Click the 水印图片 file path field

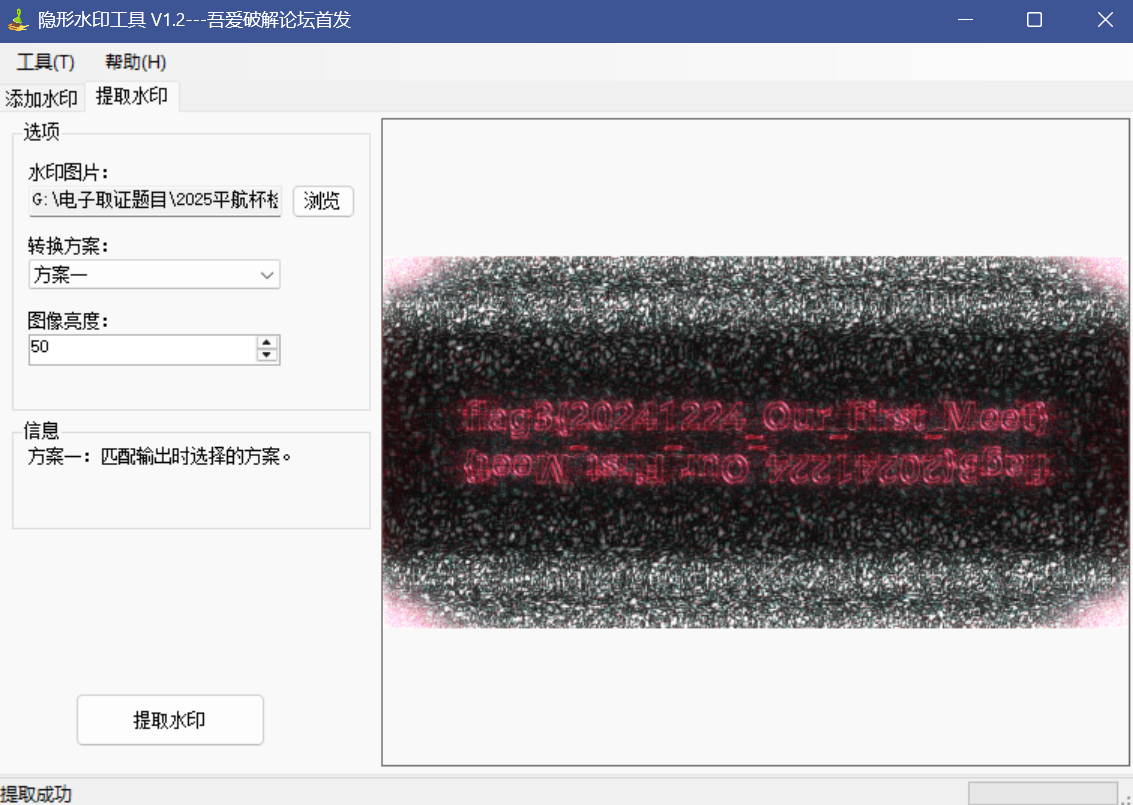coord(155,200)
